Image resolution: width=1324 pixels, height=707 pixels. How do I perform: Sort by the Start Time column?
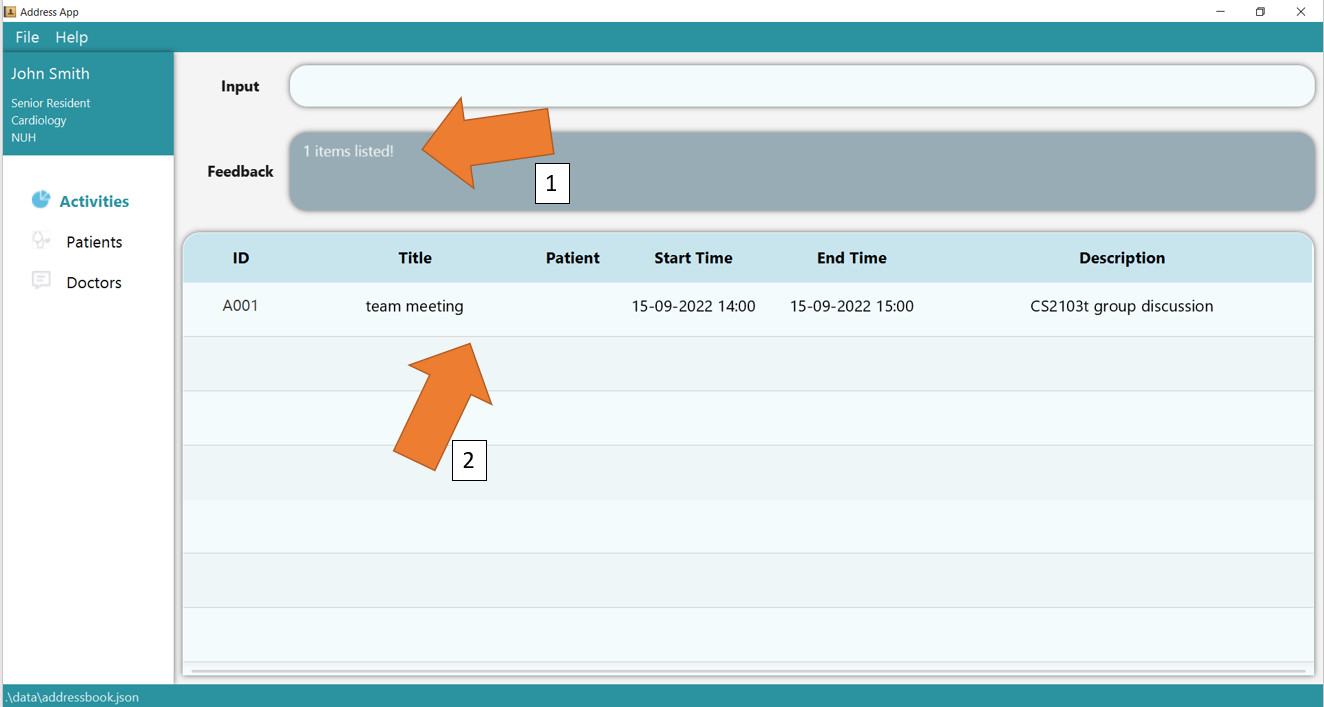pyautogui.click(x=693, y=258)
